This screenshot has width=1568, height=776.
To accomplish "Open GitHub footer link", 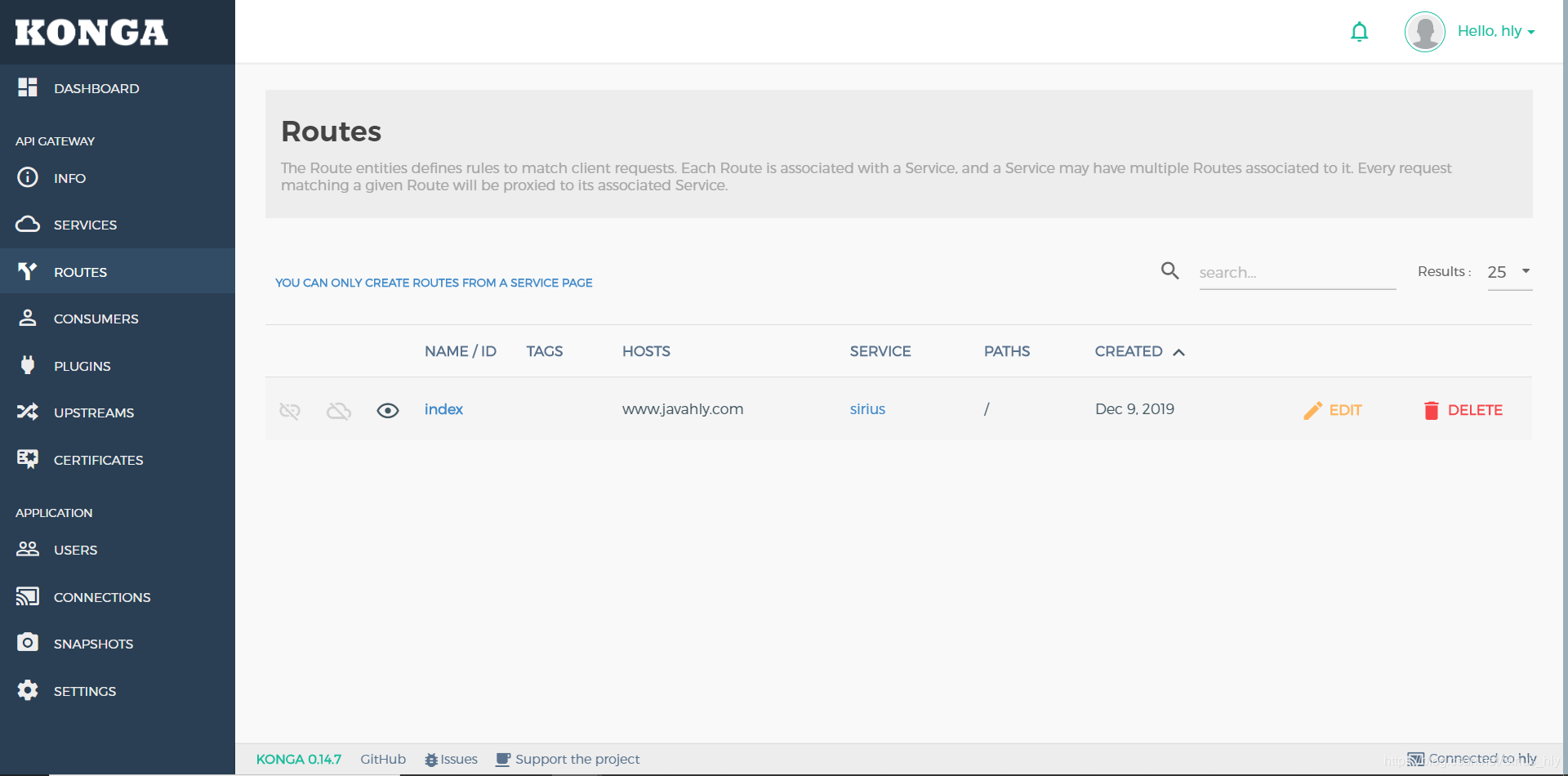I will pos(383,760).
